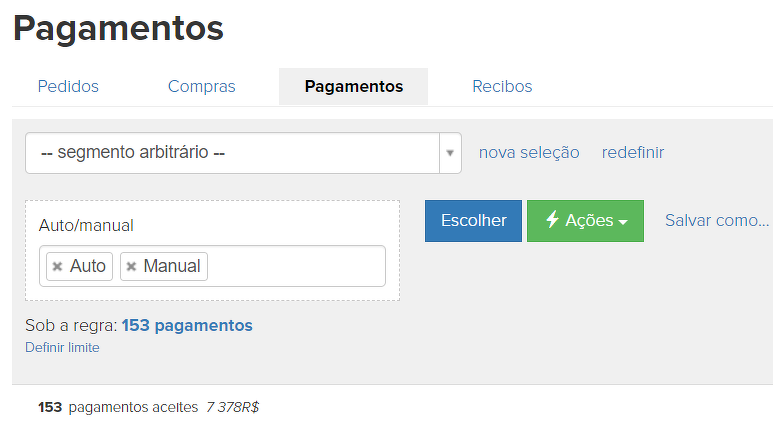This screenshot has height=423, width=773.
Task: Switch to the Pedidos tab
Action: click(68, 86)
